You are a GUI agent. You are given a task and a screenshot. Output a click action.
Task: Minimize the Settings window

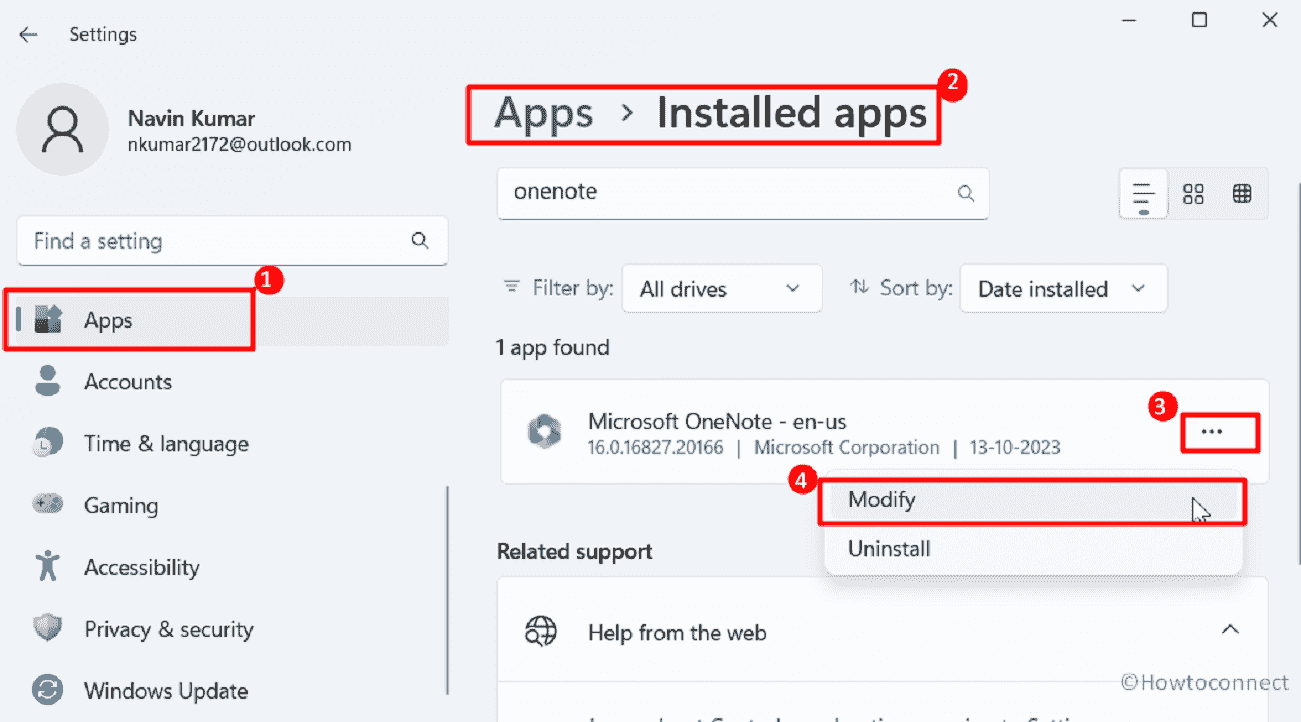click(1130, 20)
